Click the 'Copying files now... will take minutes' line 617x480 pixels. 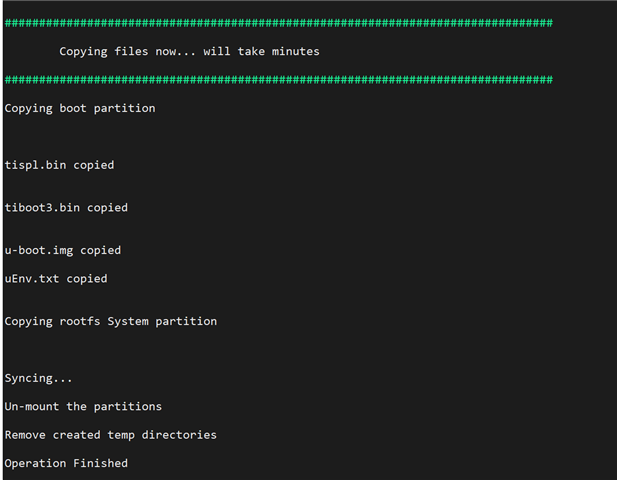pyautogui.click(x=189, y=52)
